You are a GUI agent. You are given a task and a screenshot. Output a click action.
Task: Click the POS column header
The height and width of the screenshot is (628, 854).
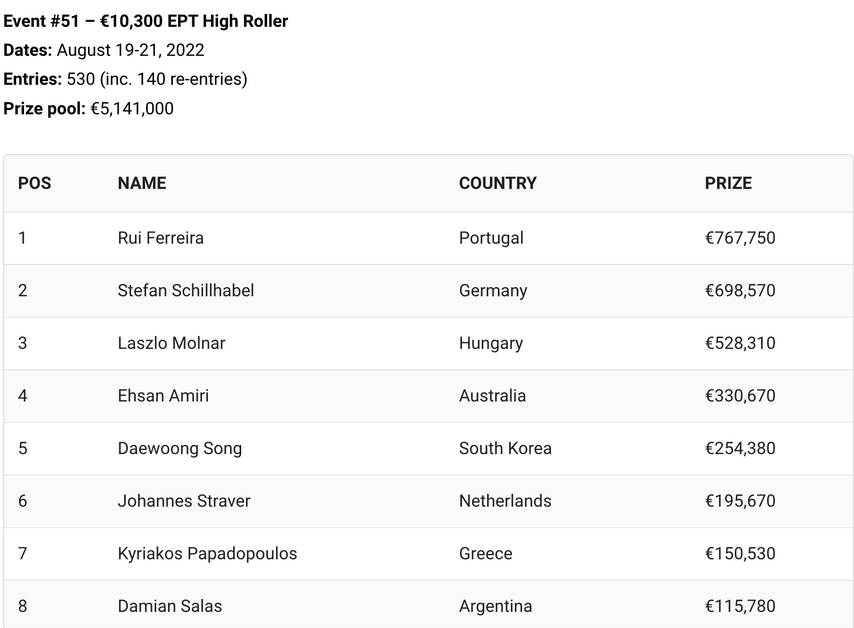click(x=34, y=183)
